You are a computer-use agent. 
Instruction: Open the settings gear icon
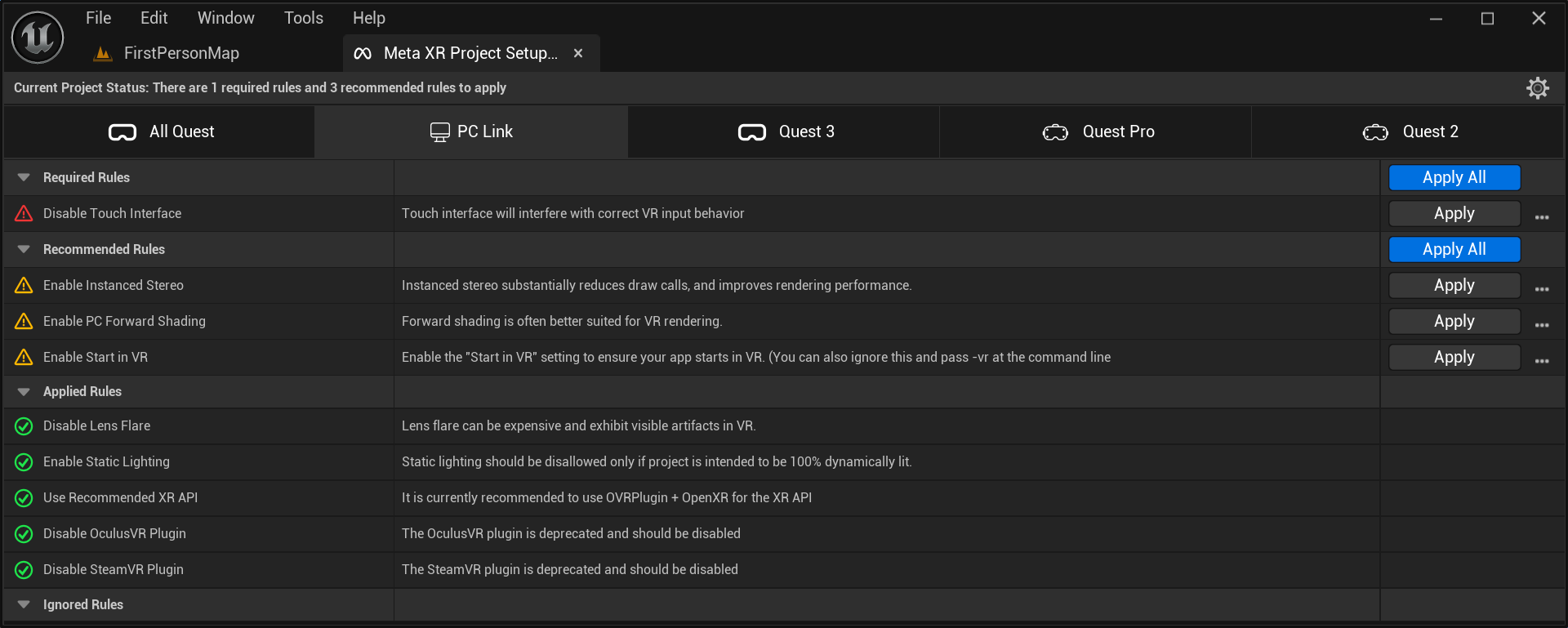point(1538,88)
